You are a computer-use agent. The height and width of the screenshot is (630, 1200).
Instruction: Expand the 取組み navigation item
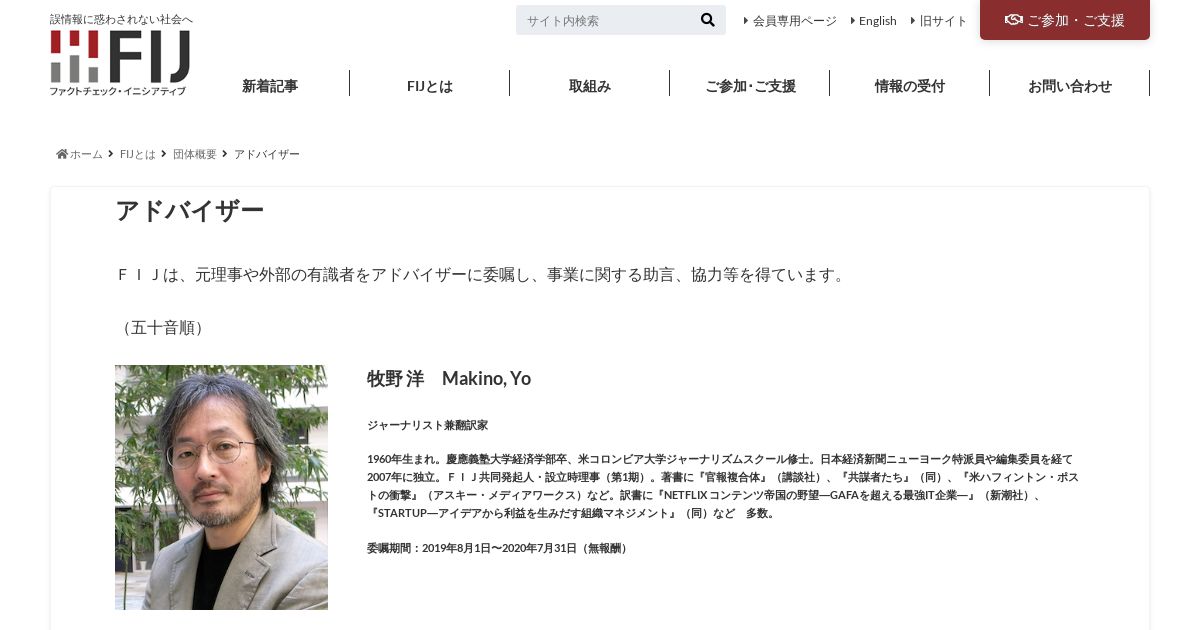tap(590, 86)
